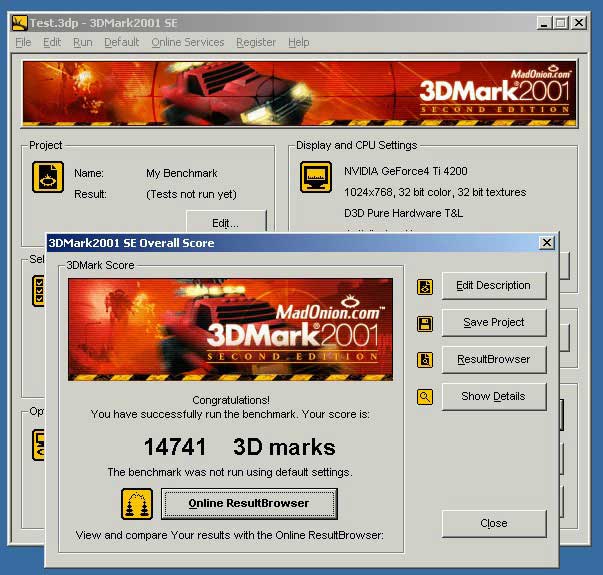Click '1024x768, 32 bit color, 32 bit textures' text
The image size is (603, 575).
click(x=435, y=192)
